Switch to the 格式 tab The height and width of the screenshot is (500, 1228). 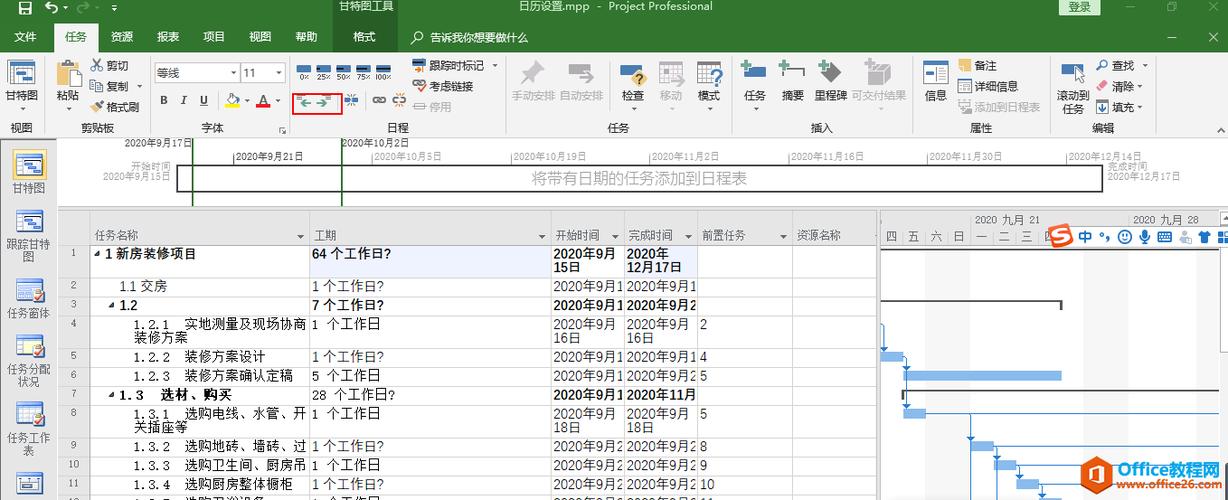[364, 37]
